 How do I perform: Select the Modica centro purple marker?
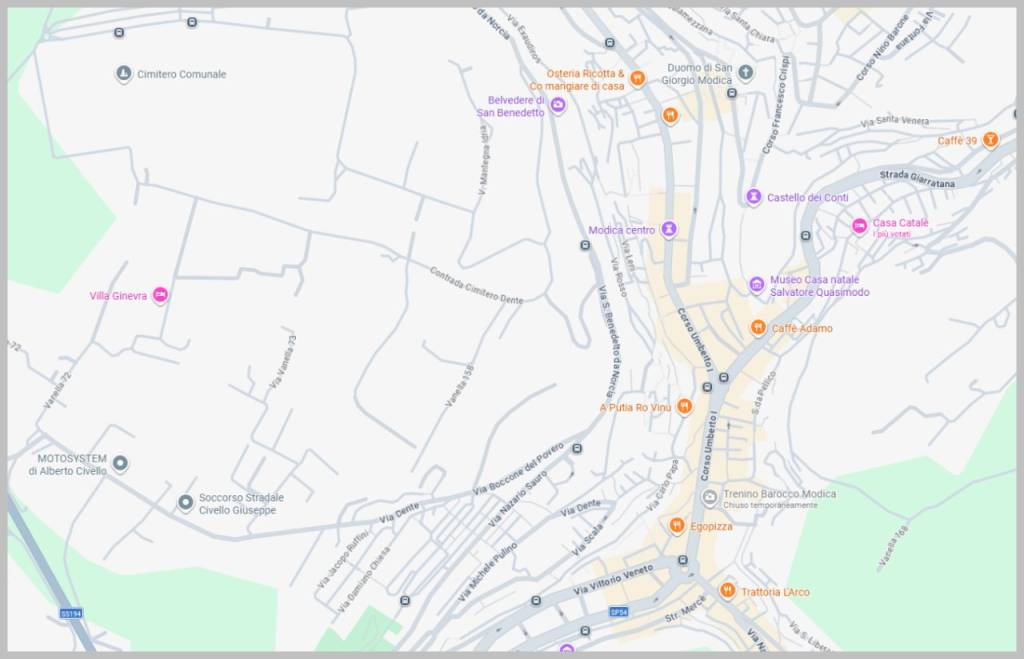pyautogui.click(x=669, y=230)
